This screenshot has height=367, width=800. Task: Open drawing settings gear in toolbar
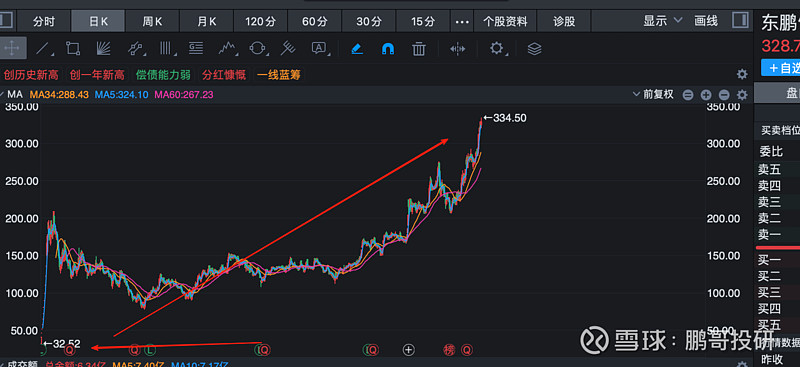coord(496,49)
